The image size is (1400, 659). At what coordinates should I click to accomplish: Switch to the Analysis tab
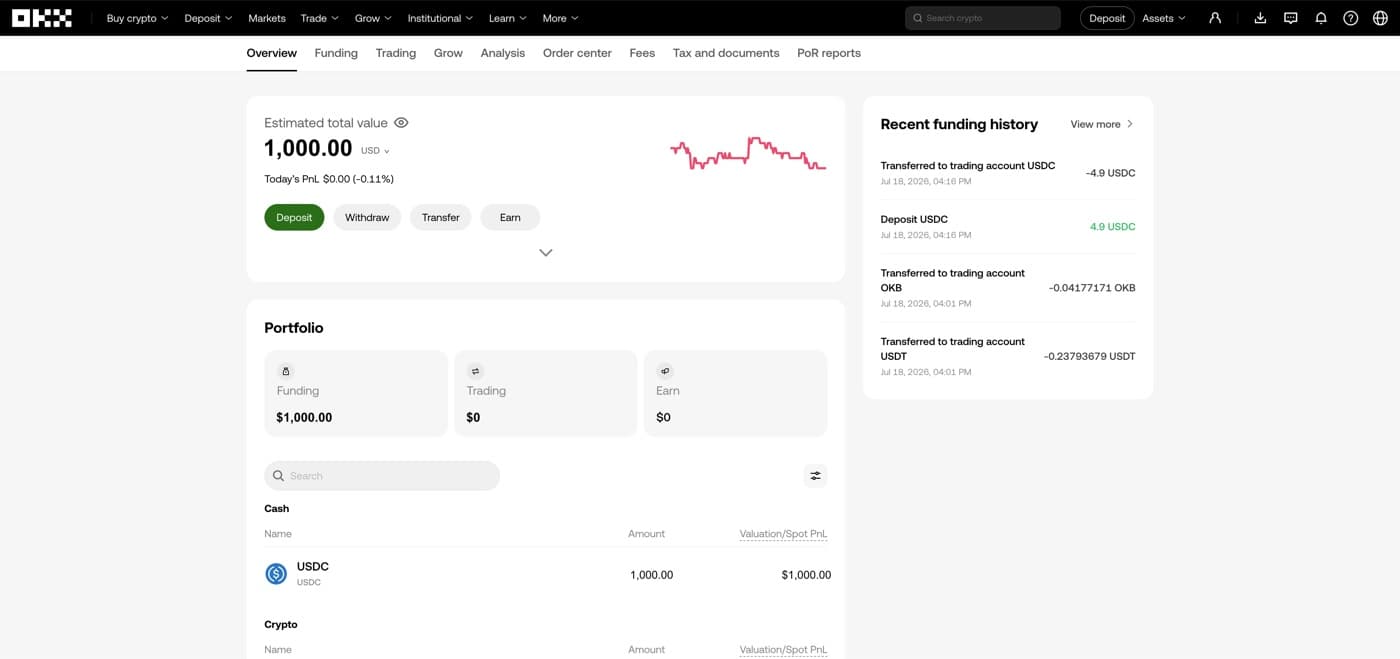(x=502, y=53)
